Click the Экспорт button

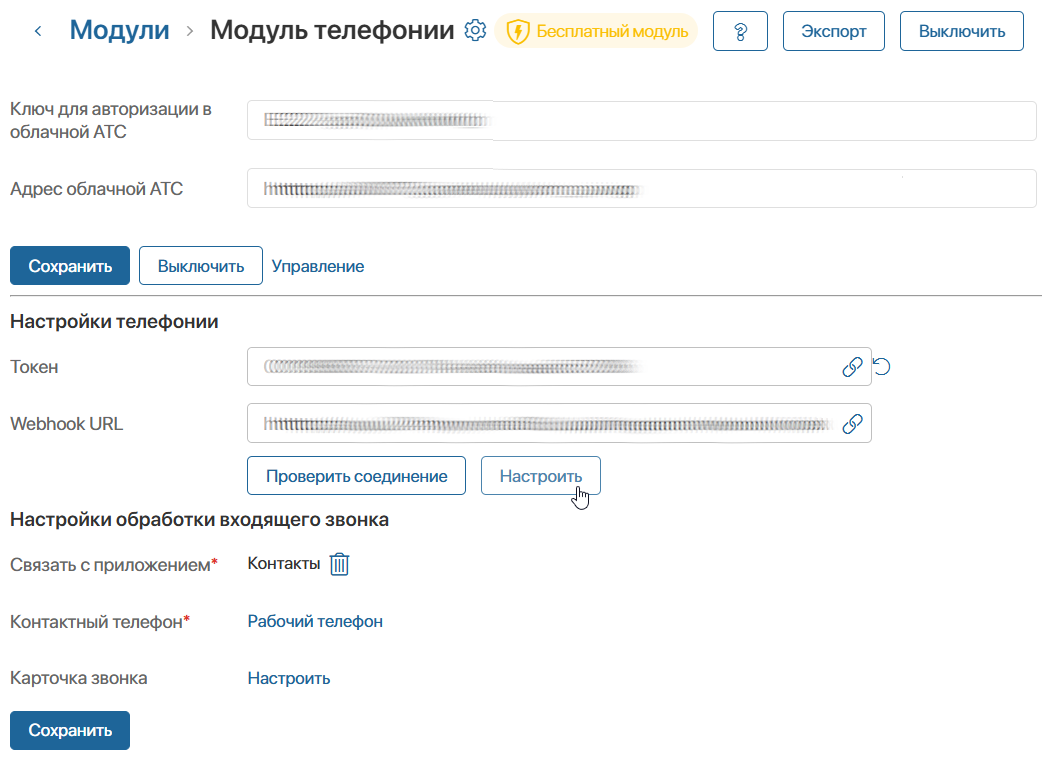(x=833, y=31)
